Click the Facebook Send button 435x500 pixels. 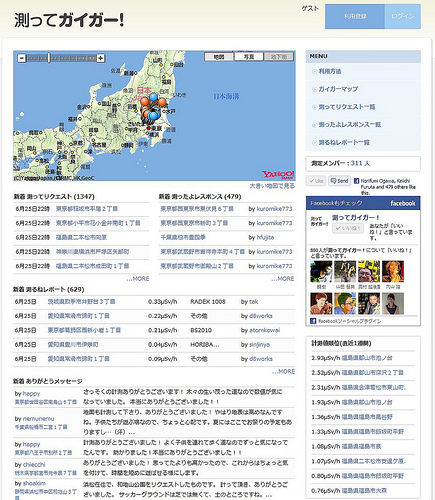point(339,181)
